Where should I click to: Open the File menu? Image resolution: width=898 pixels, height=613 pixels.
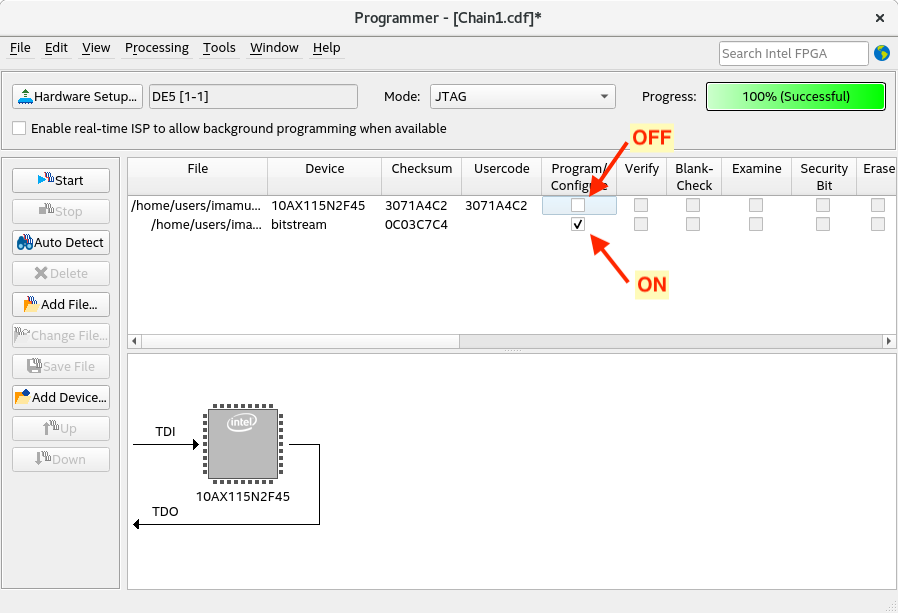(20, 48)
